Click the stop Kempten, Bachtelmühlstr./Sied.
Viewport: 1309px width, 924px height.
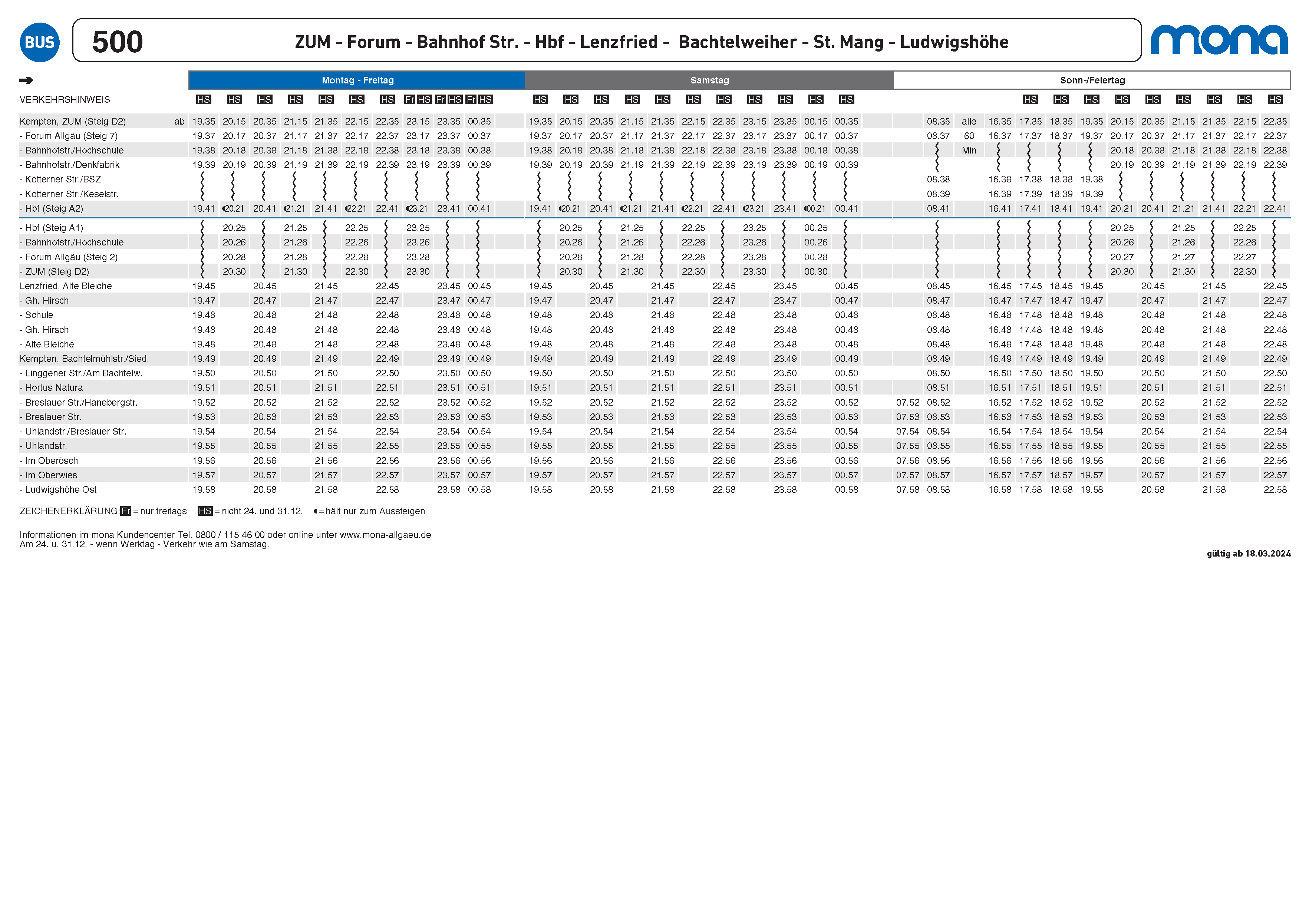coord(85,359)
